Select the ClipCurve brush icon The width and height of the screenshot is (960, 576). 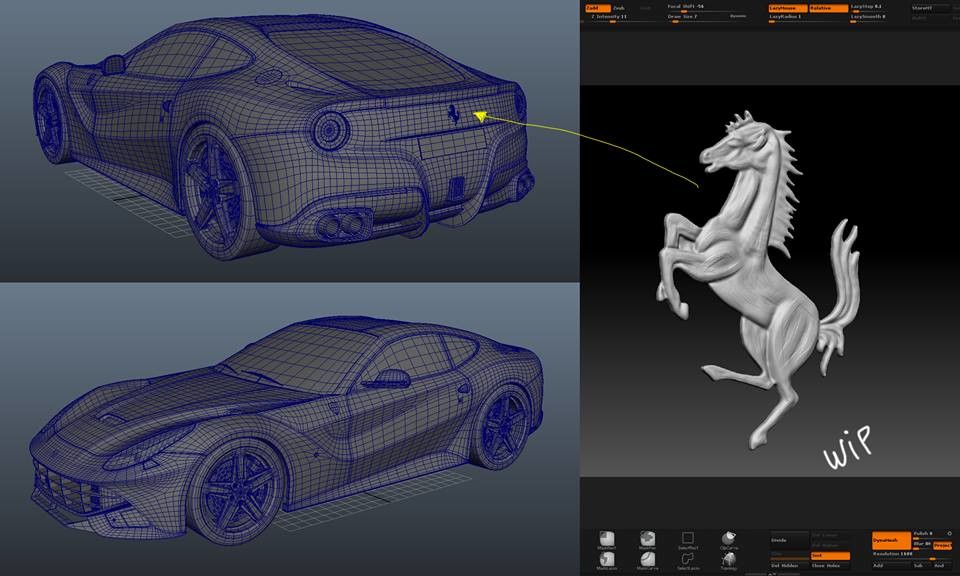729,539
